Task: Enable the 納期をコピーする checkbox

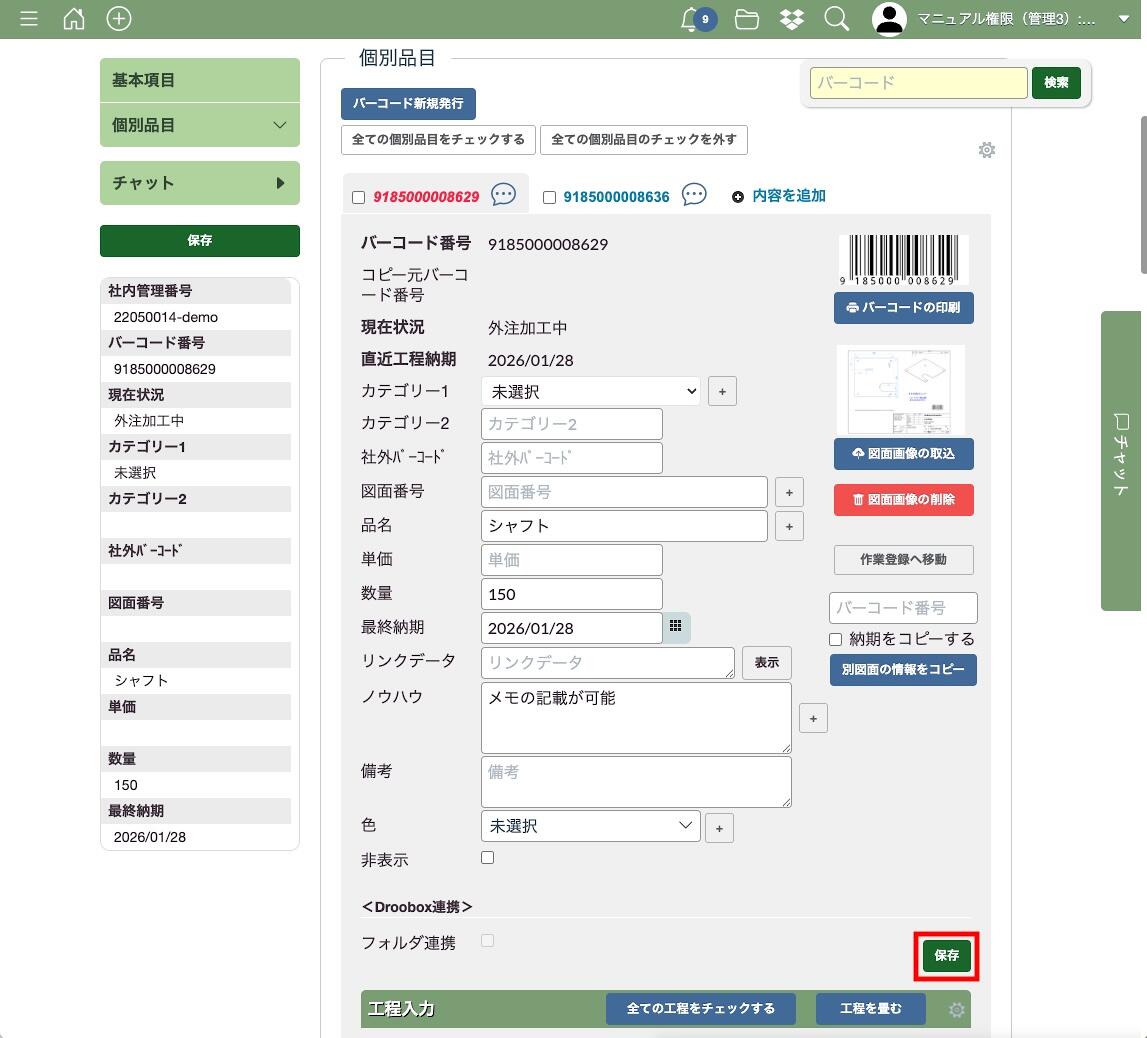Action: (x=836, y=640)
